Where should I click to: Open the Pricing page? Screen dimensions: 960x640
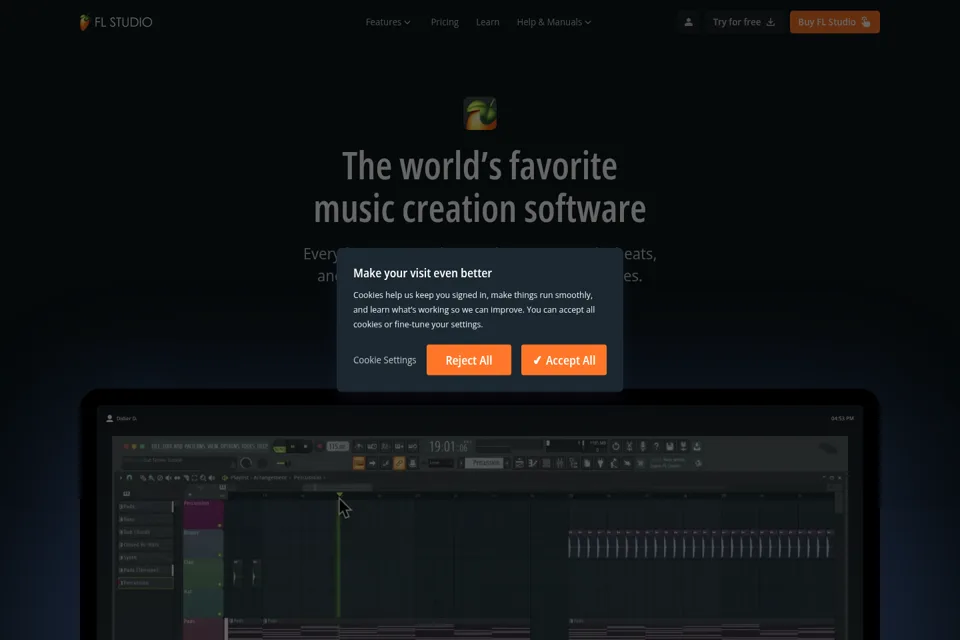pyautogui.click(x=444, y=22)
